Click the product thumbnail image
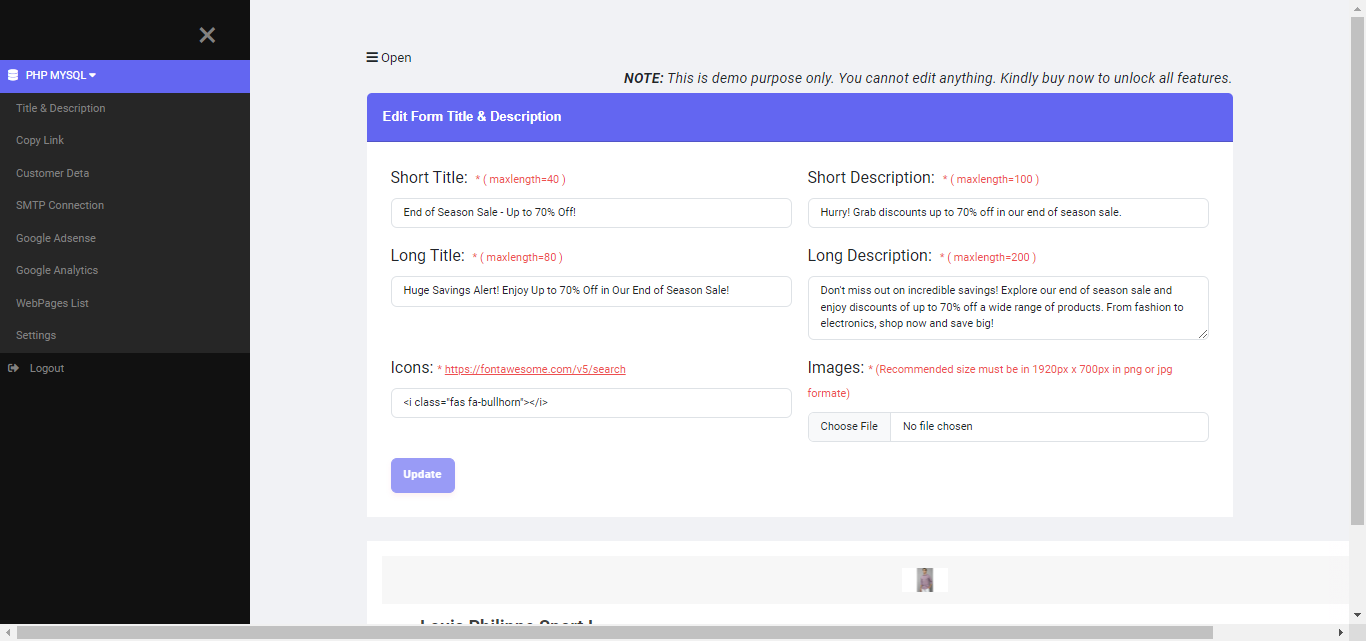Image resolution: width=1366 pixels, height=641 pixels. (925, 580)
